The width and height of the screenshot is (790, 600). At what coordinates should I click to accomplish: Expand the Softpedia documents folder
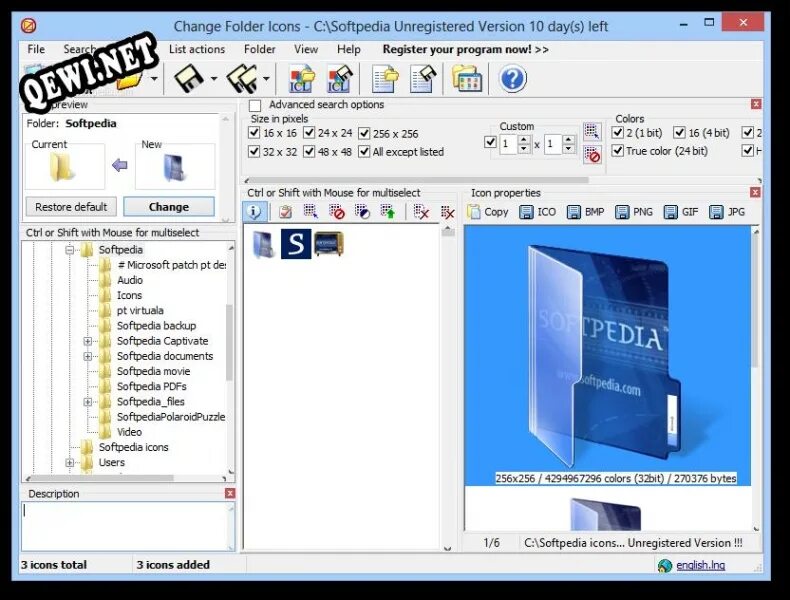click(x=88, y=356)
